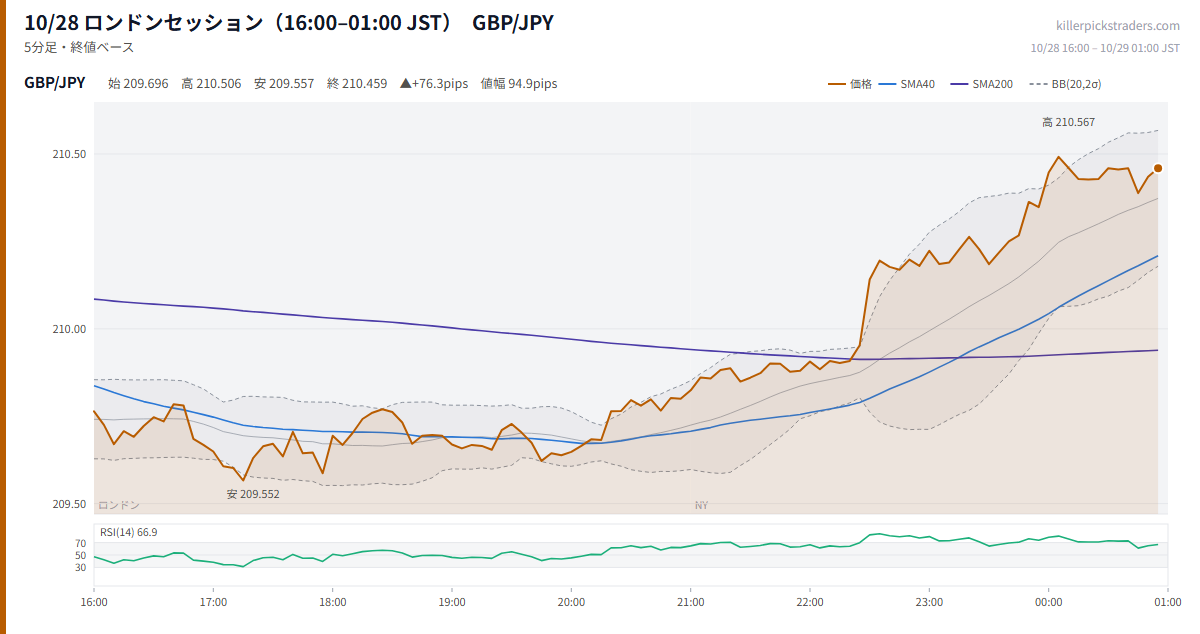This screenshot has width=1200, height=634.
Task: Click the RSI 70 level label
Action: click(80, 544)
